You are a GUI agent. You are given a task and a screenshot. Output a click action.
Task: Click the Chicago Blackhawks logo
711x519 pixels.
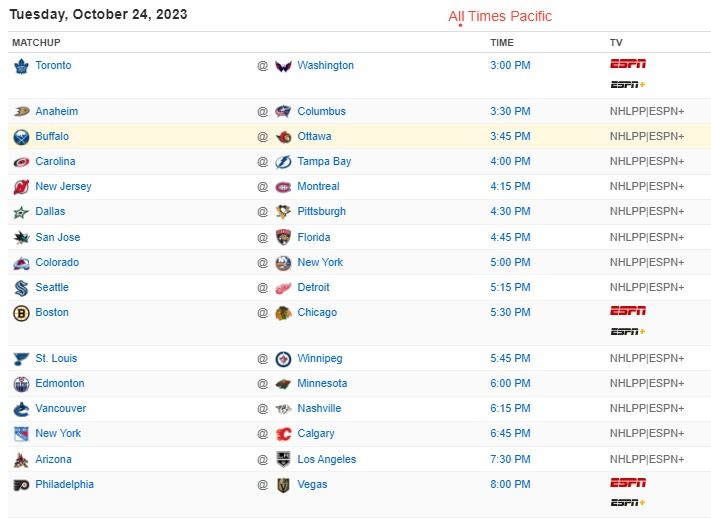tap(285, 313)
